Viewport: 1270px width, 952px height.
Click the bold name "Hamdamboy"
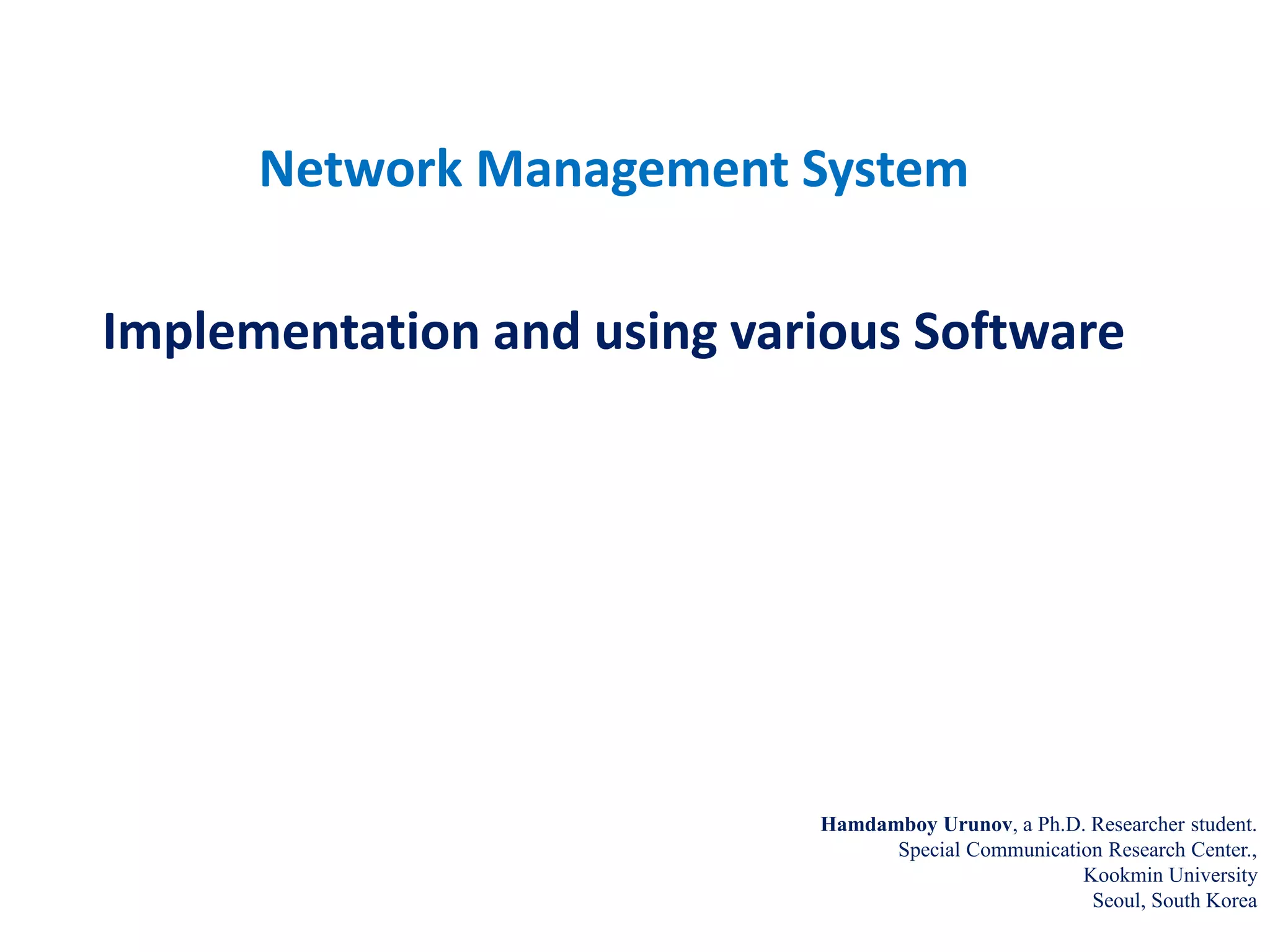coord(879,825)
